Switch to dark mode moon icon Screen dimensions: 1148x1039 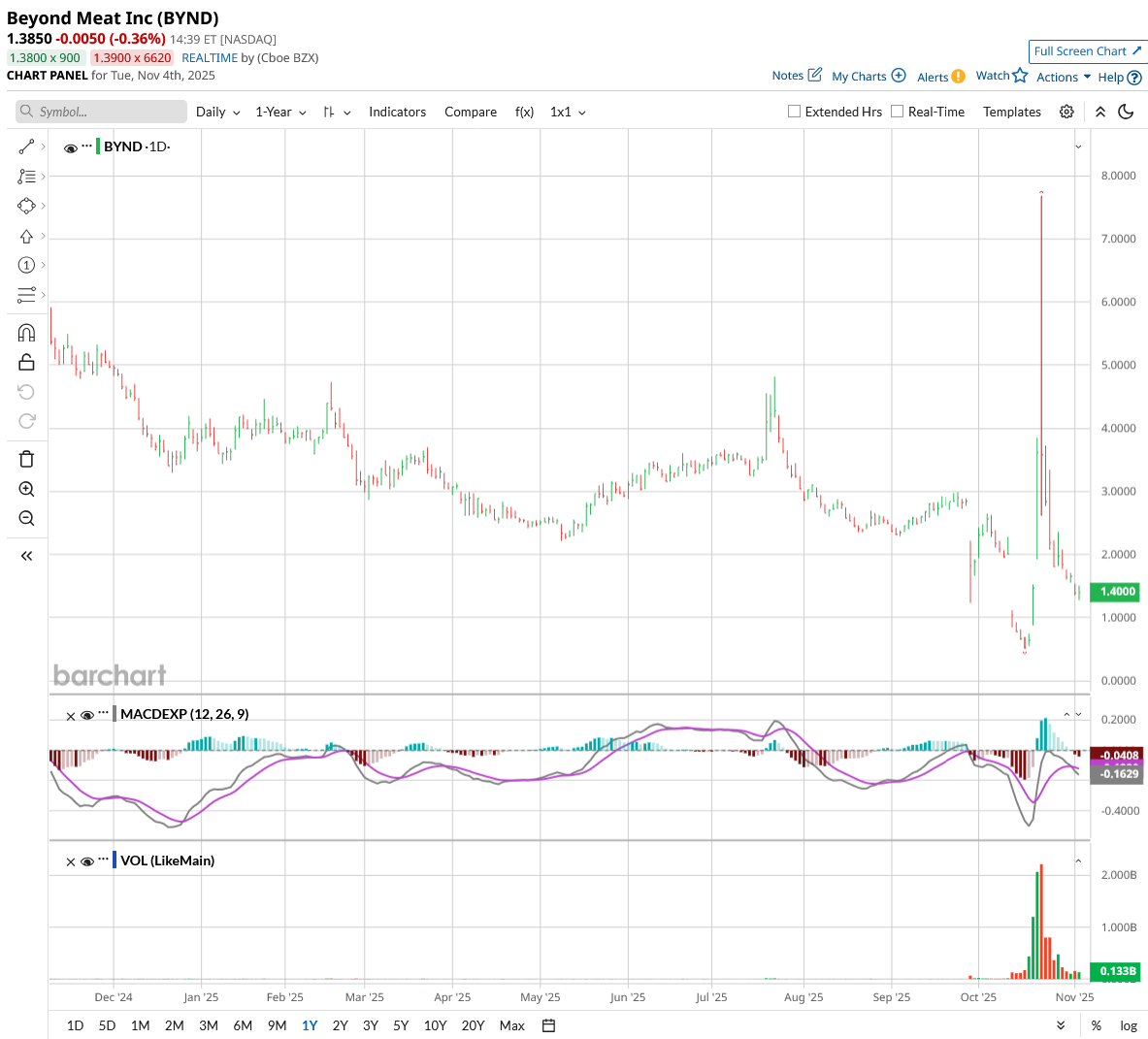[x=1126, y=112]
